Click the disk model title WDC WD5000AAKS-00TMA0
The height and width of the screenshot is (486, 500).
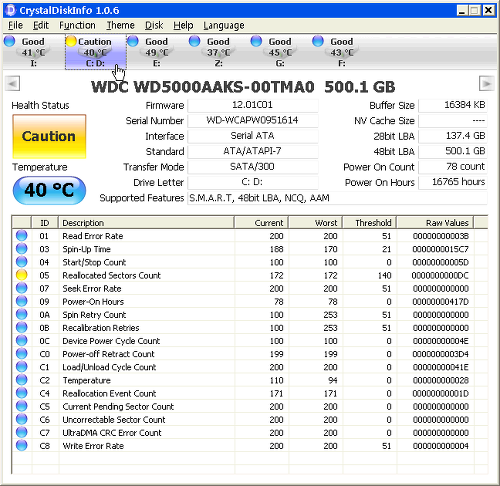pyautogui.click(x=203, y=87)
